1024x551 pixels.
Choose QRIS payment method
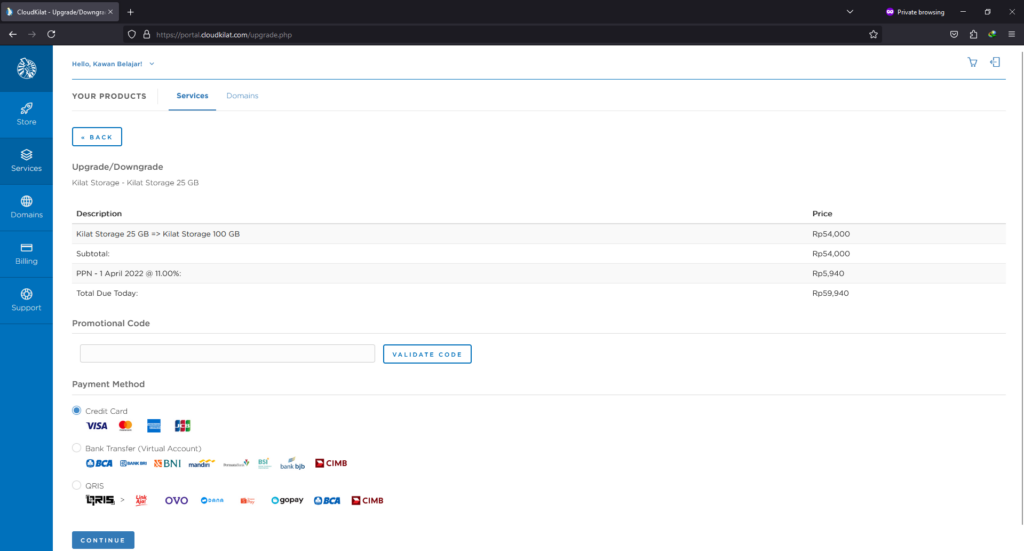point(77,485)
